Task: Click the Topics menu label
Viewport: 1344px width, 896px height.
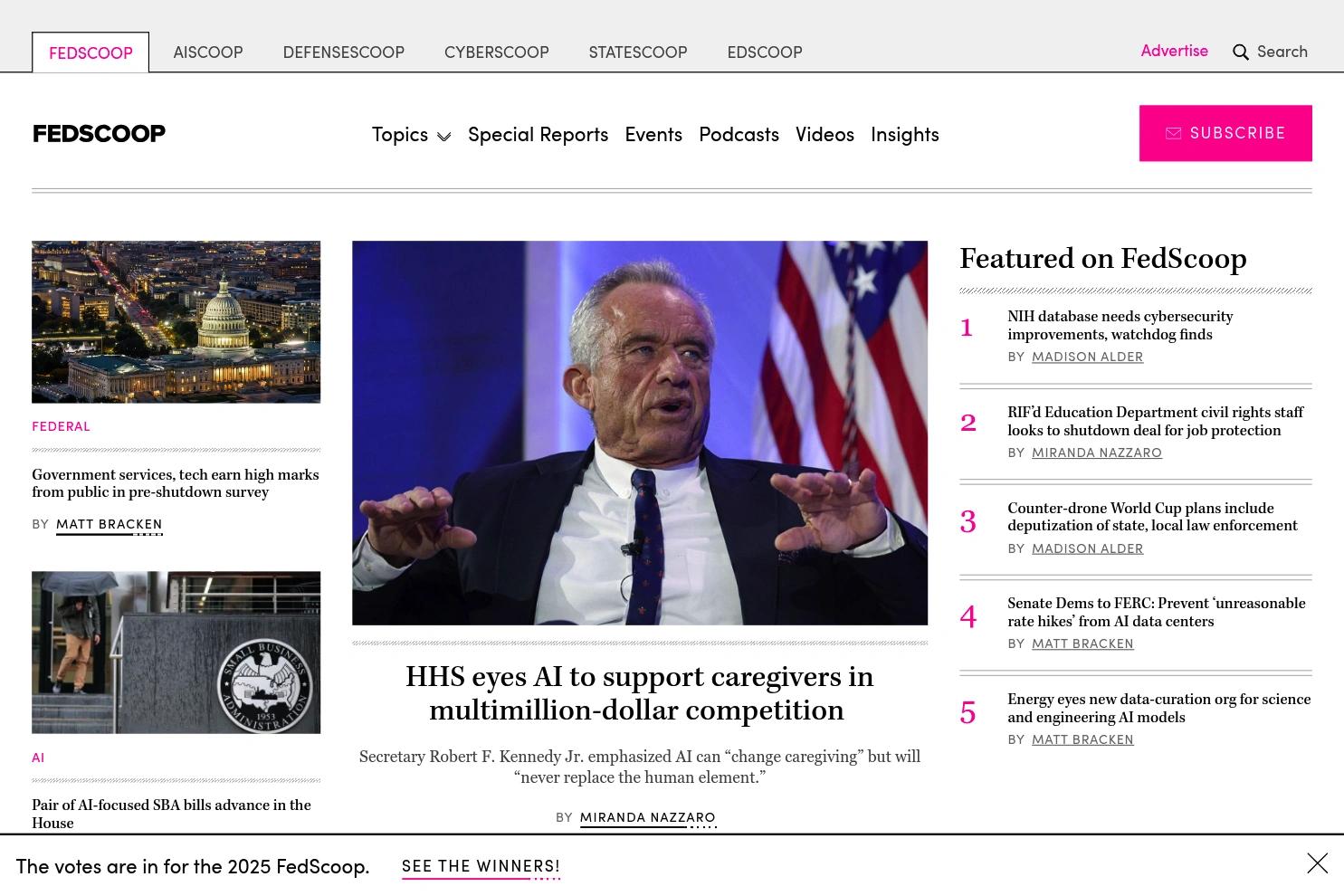Action: pyautogui.click(x=400, y=134)
